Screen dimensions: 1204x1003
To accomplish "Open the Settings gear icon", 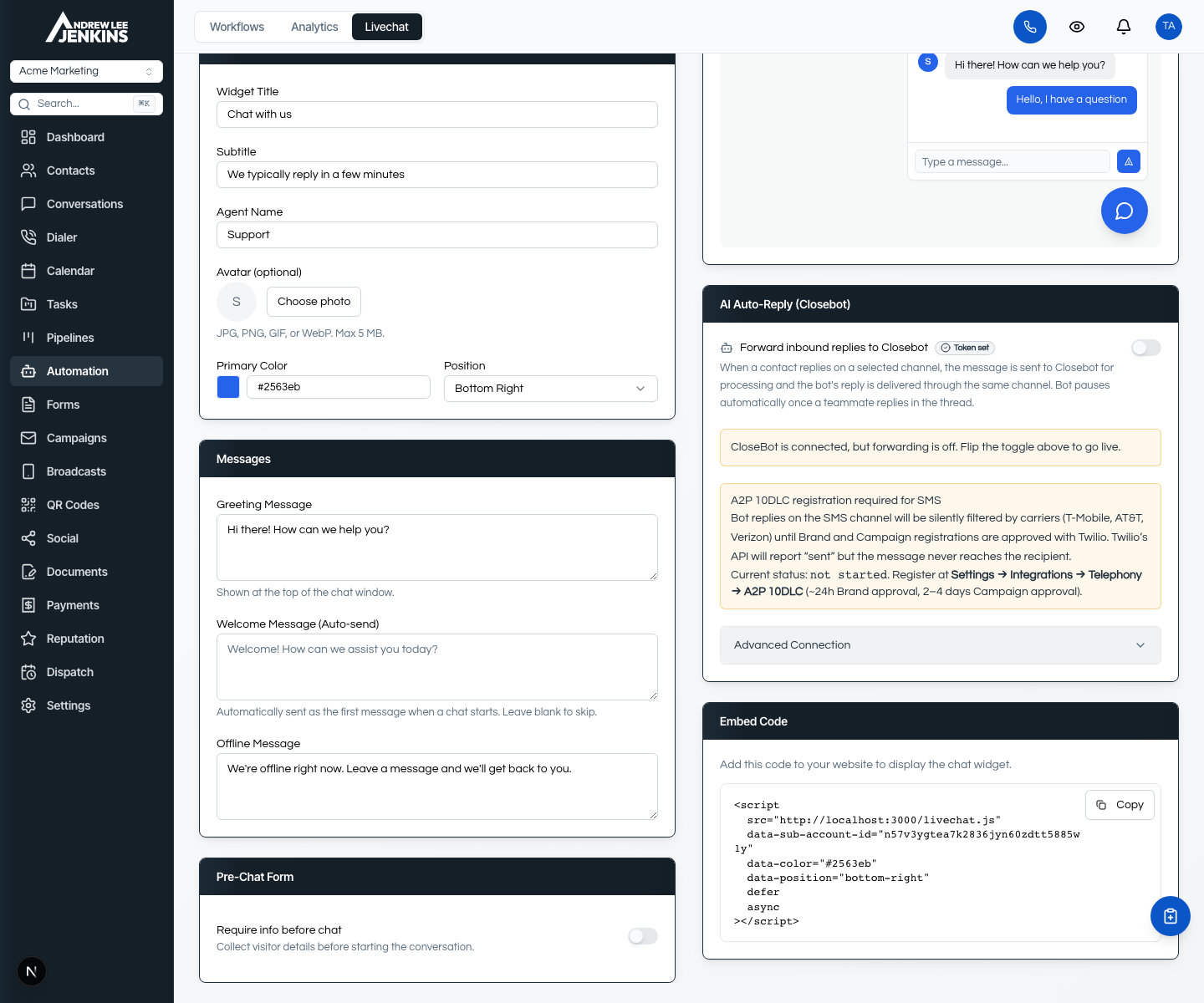I will point(28,705).
